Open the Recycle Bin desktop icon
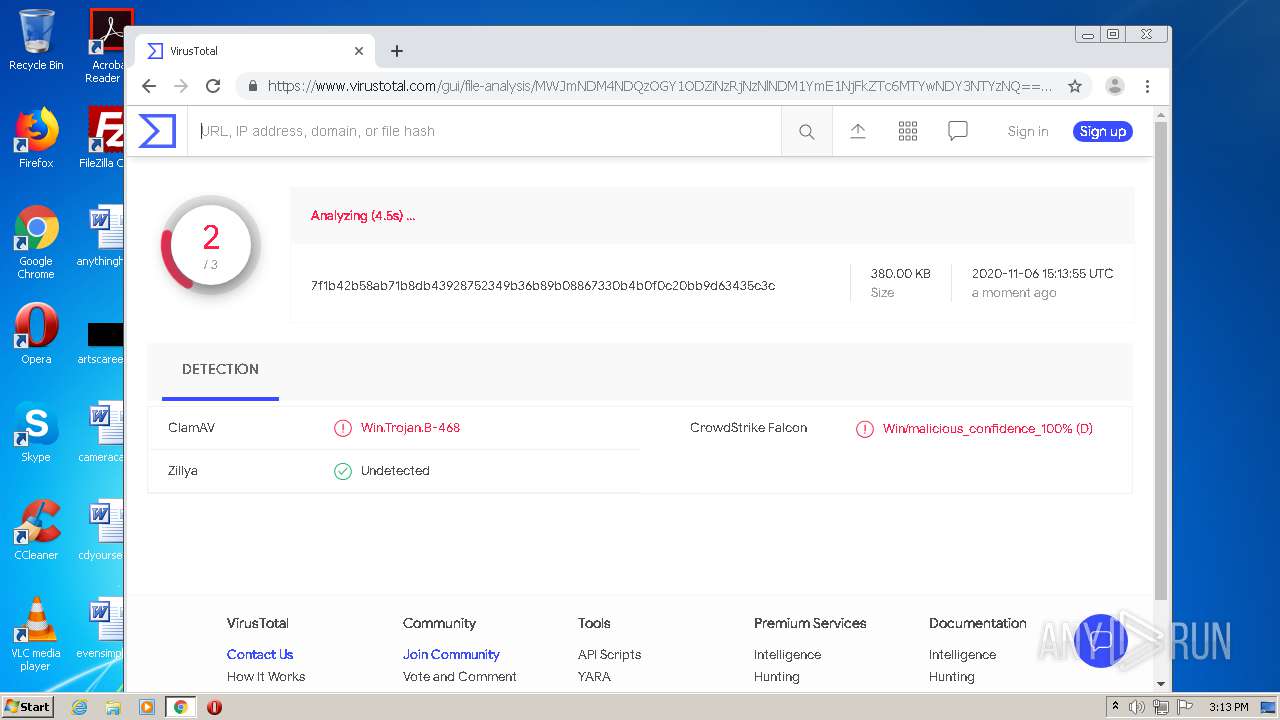 click(36, 40)
